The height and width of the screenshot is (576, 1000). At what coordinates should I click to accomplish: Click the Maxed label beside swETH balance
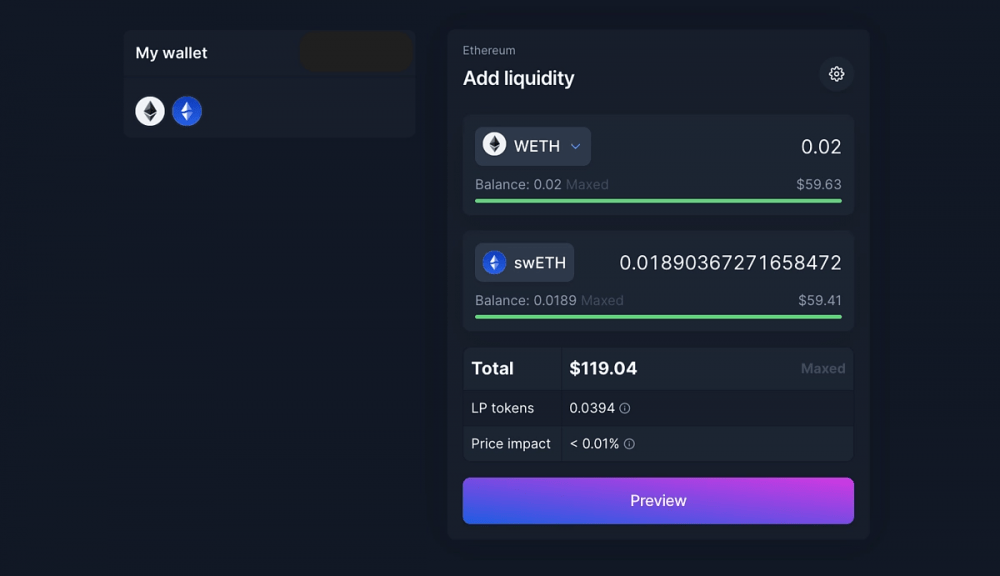pyautogui.click(x=602, y=300)
